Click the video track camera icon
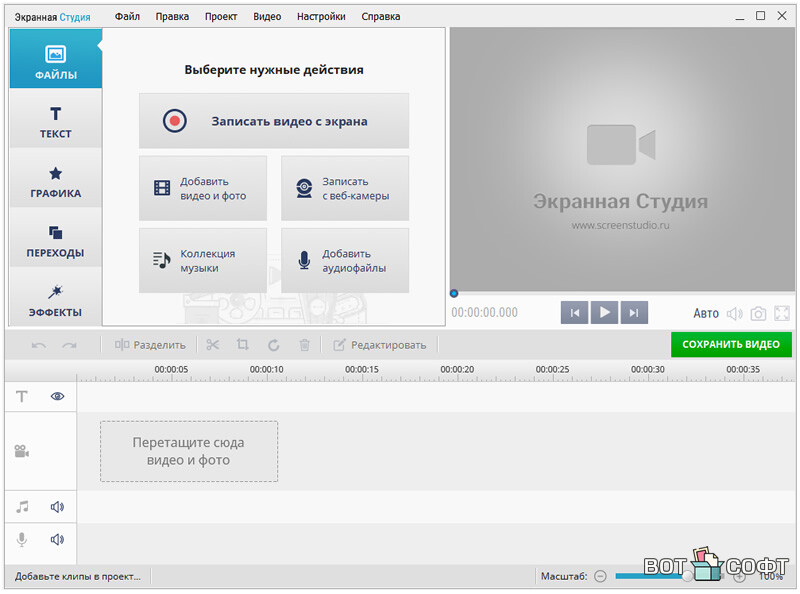800x594 pixels. [21, 451]
